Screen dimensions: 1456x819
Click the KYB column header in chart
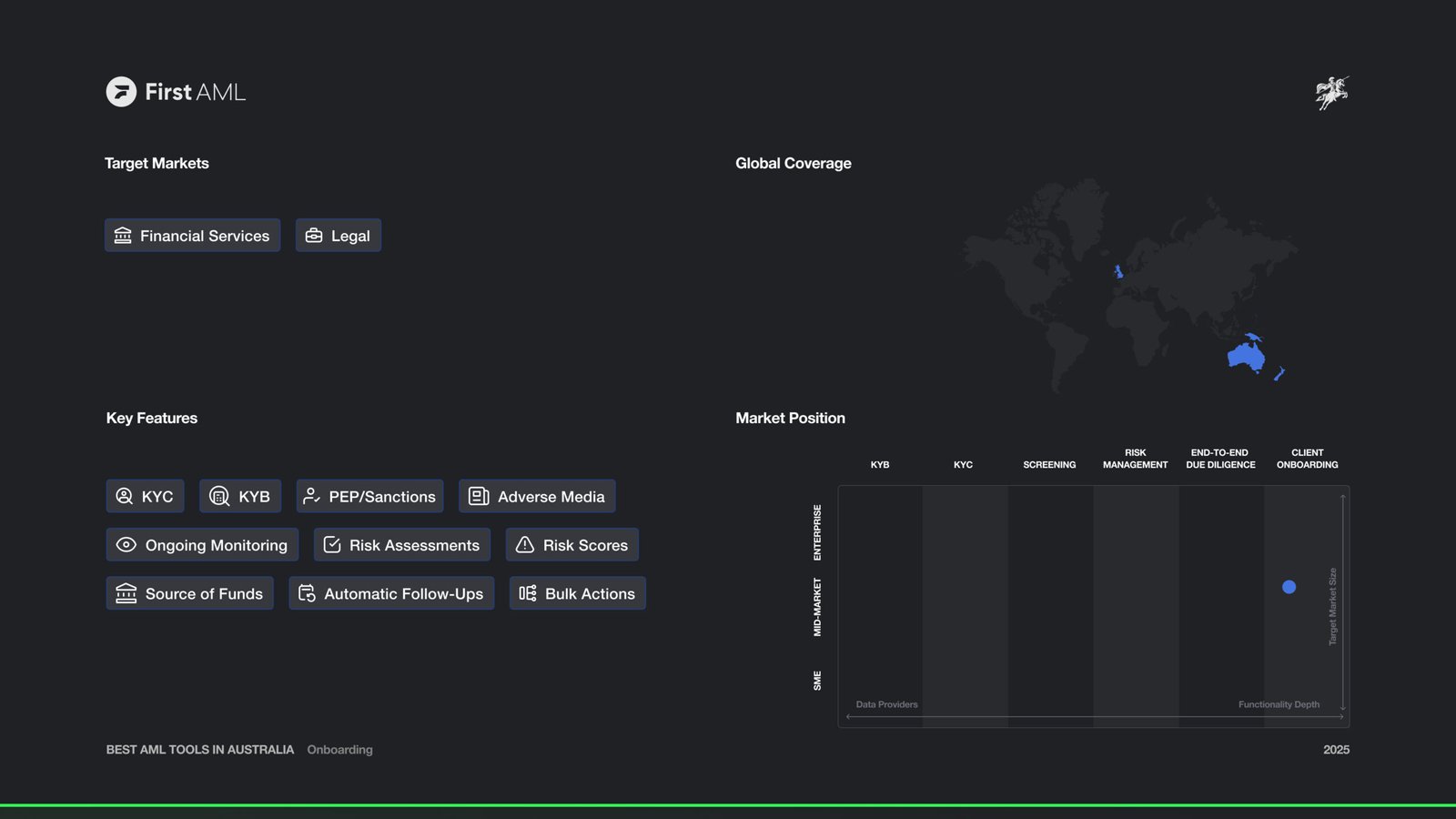[x=880, y=465]
